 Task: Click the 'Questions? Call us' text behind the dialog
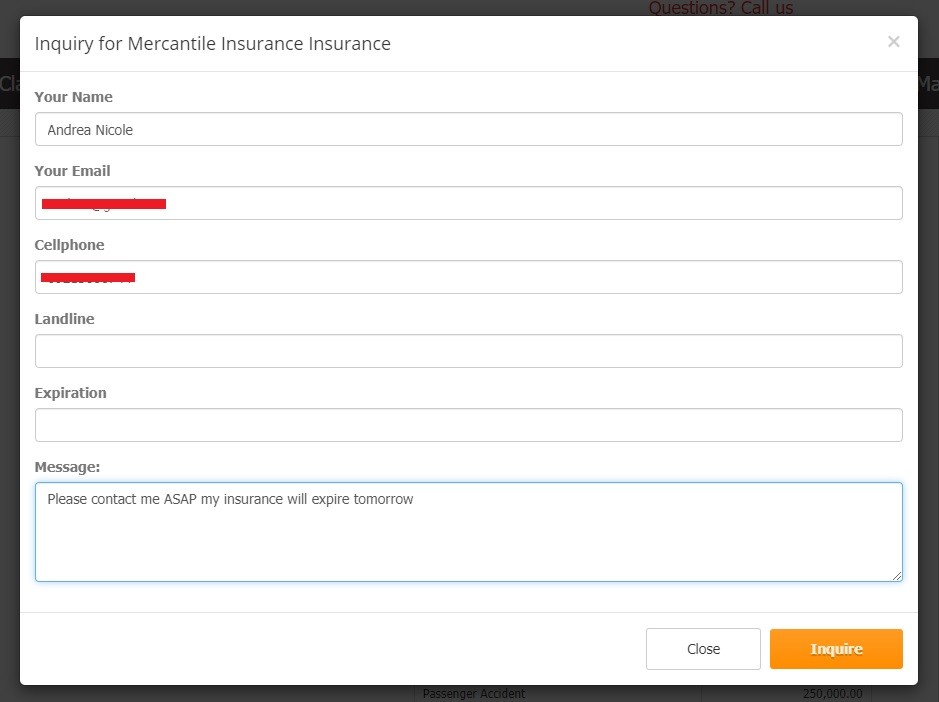pos(720,8)
